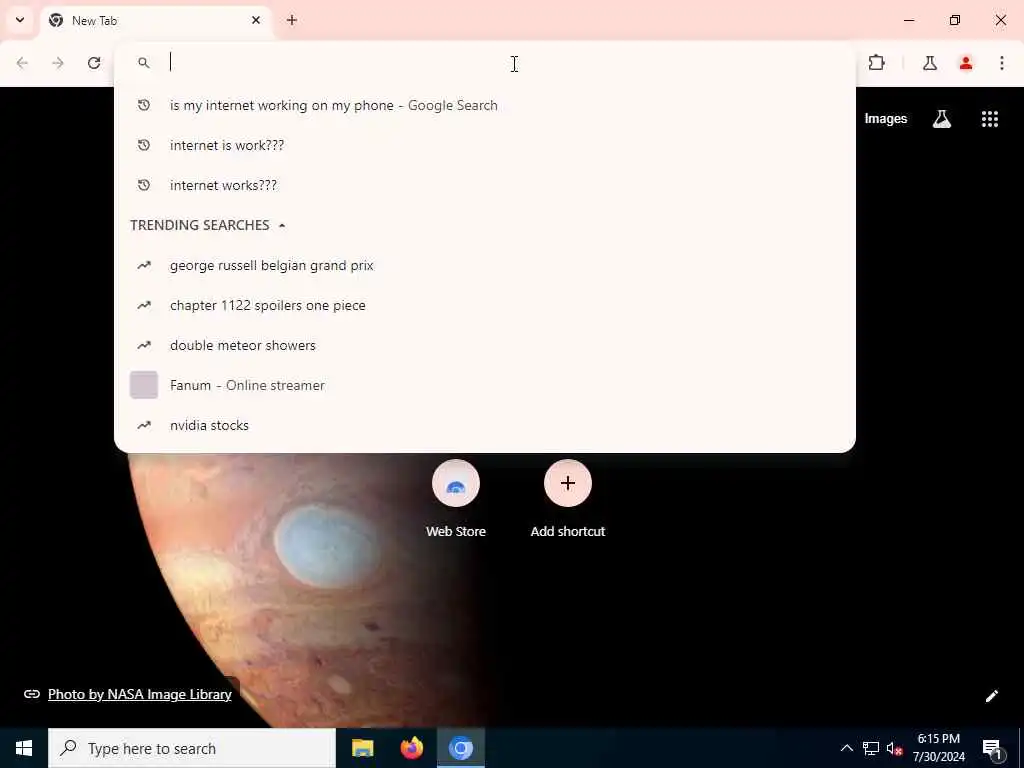Select suggestion 'is my internet working on my phone'

click(485, 105)
